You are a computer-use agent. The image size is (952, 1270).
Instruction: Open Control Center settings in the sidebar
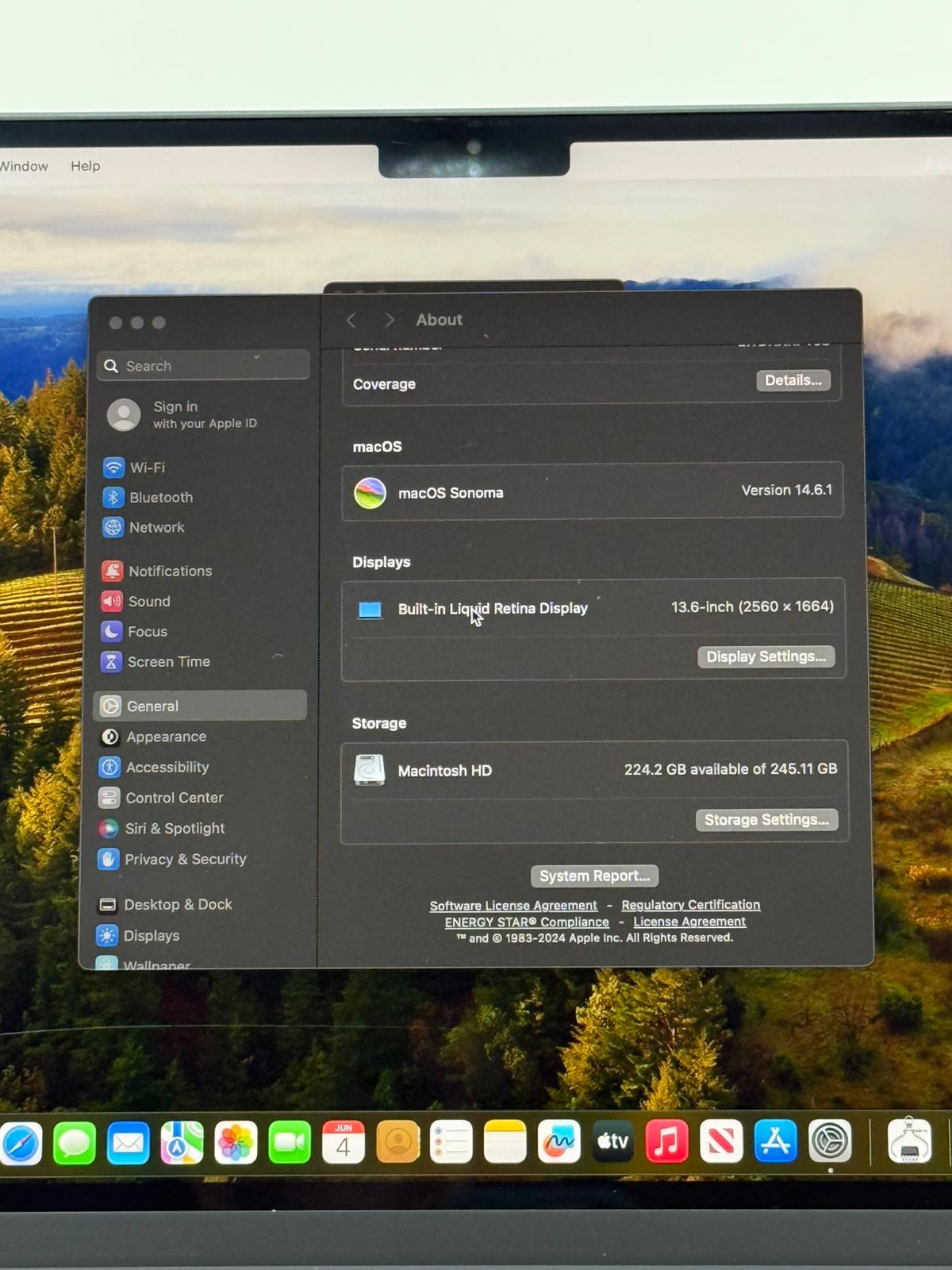pyautogui.click(x=161, y=798)
